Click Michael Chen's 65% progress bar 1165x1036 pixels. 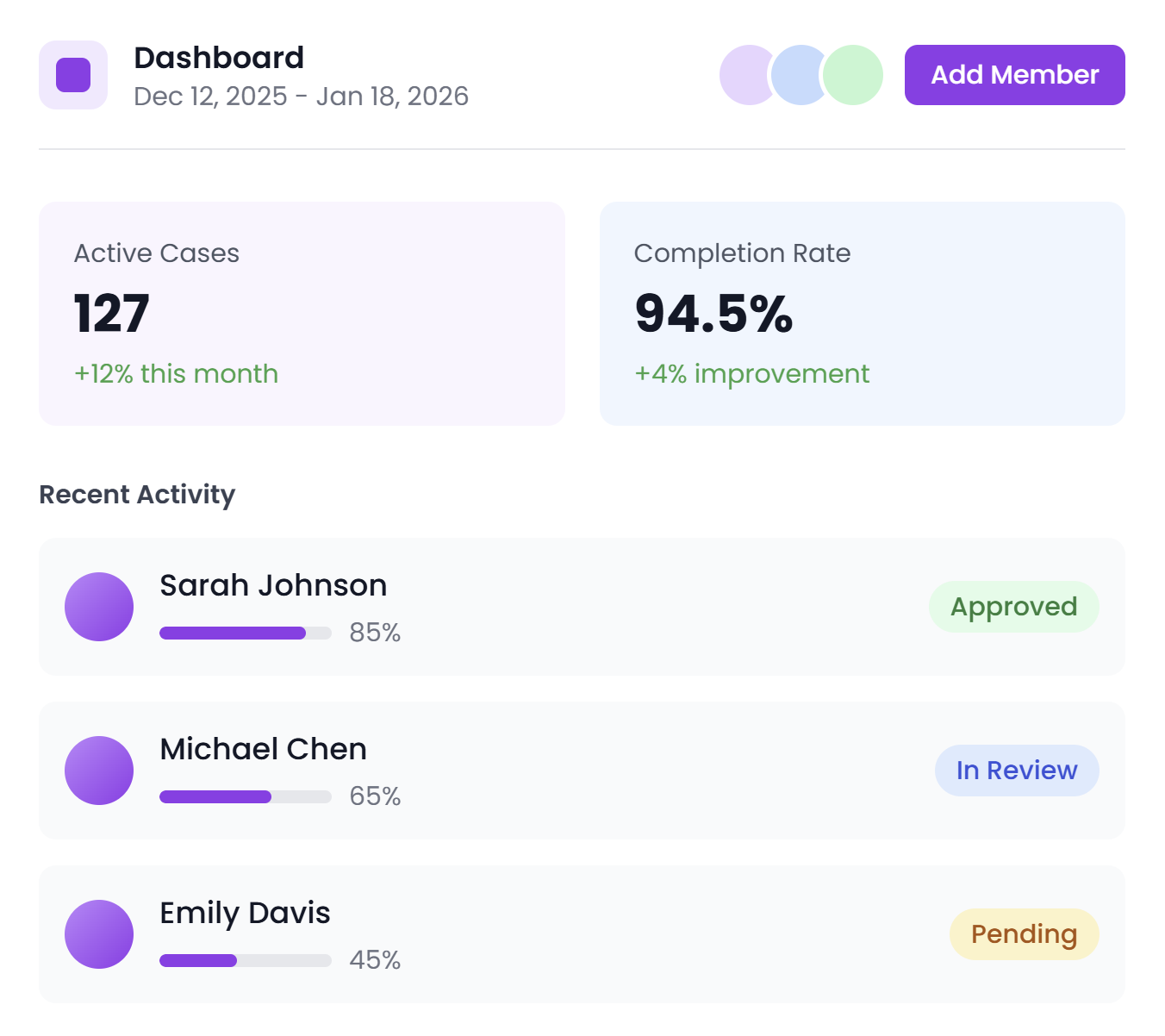click(x=246, y=797)
